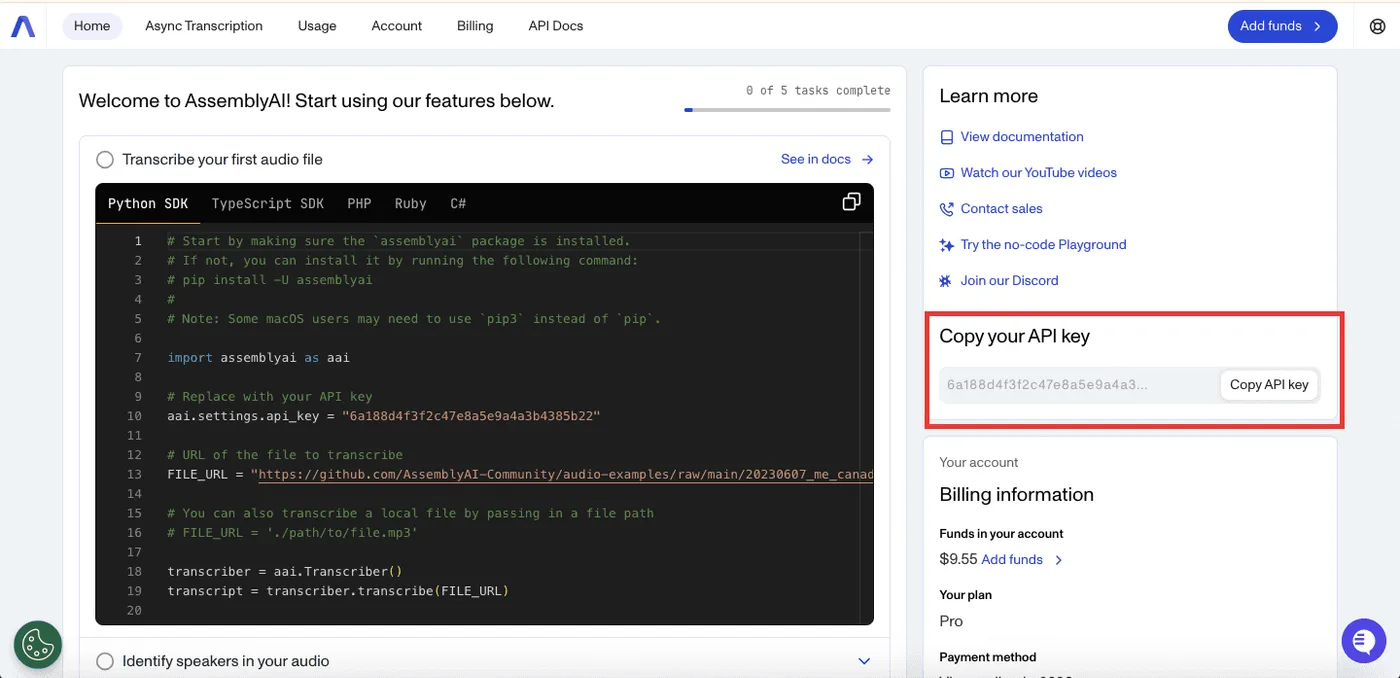Switch to the C# code tab
Viewport: 1400px width, 678px height.
coord(458,203)
